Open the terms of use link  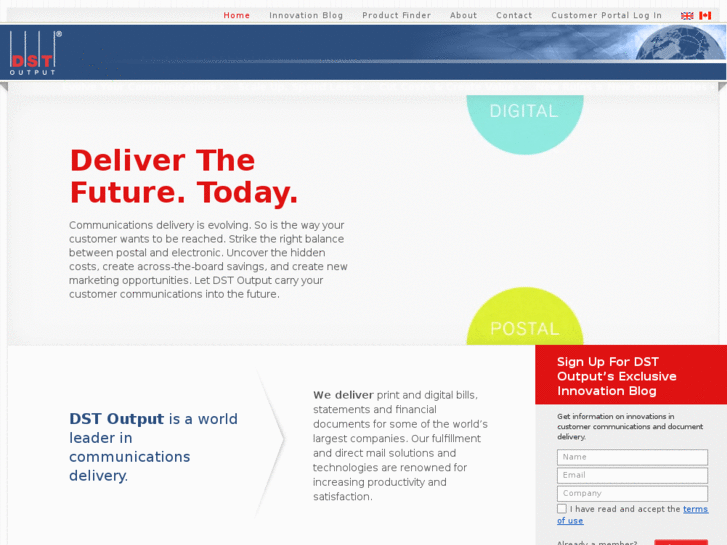pos(695,509)
